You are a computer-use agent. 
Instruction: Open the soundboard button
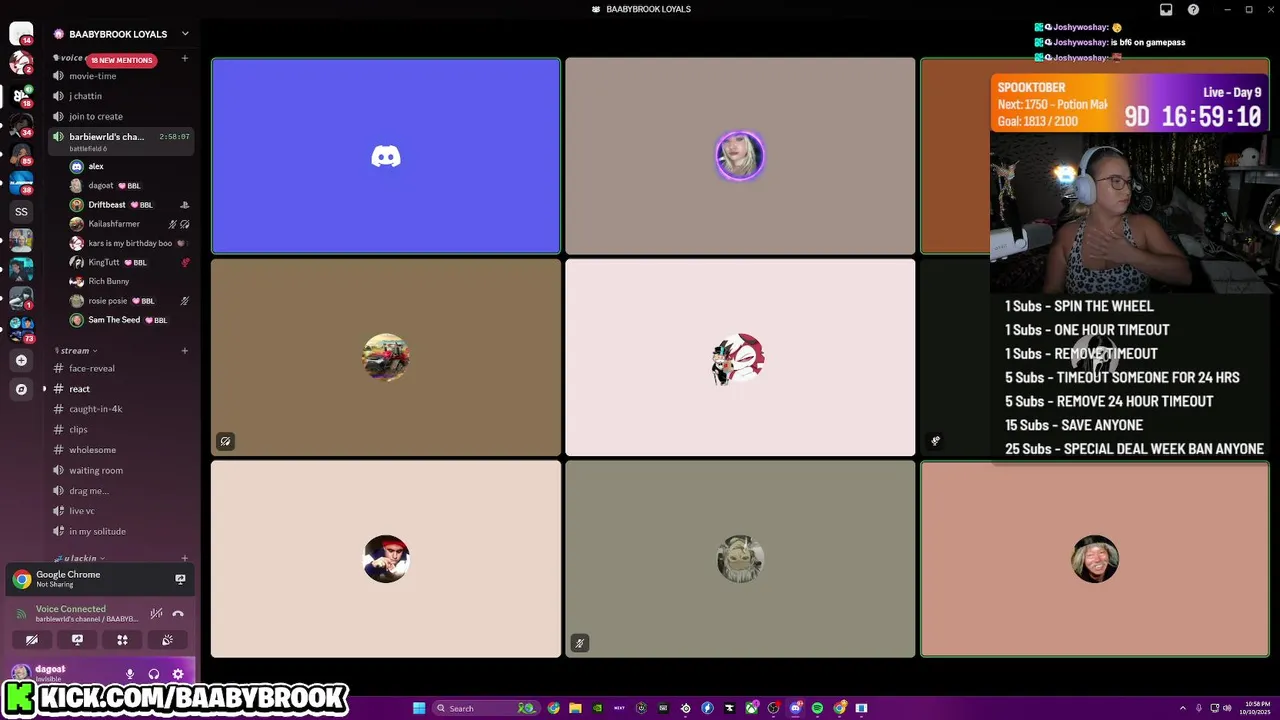167,640
